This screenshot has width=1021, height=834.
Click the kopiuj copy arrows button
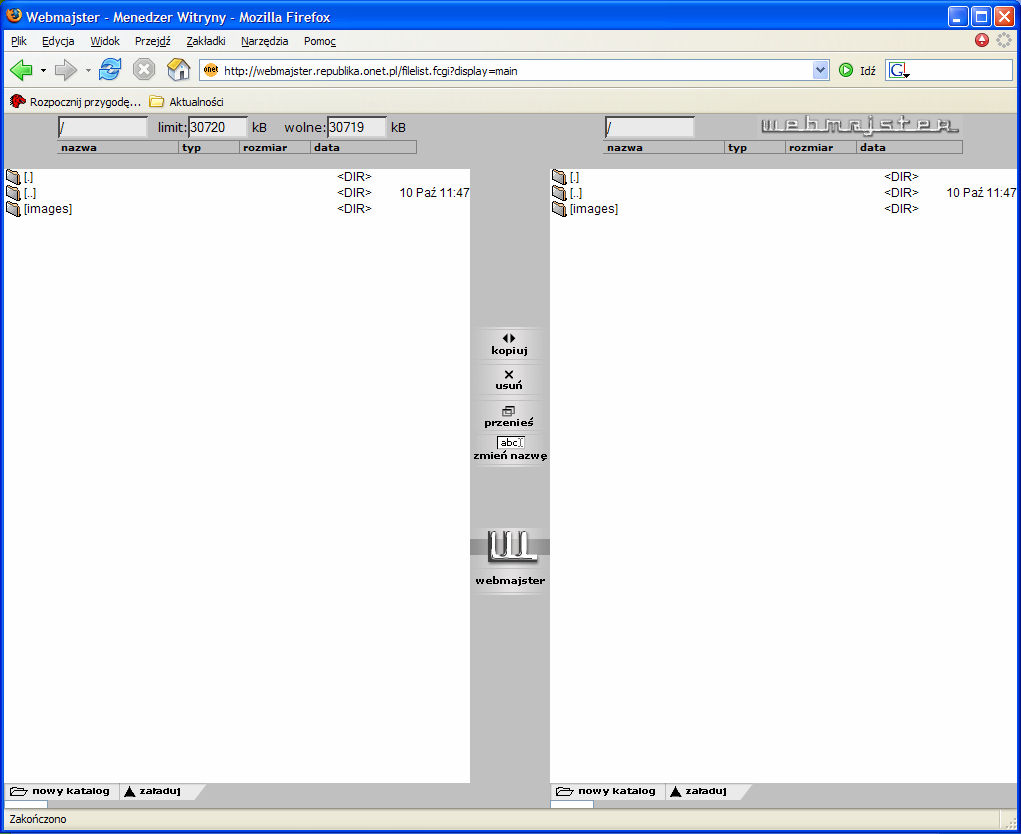(509, 344)
